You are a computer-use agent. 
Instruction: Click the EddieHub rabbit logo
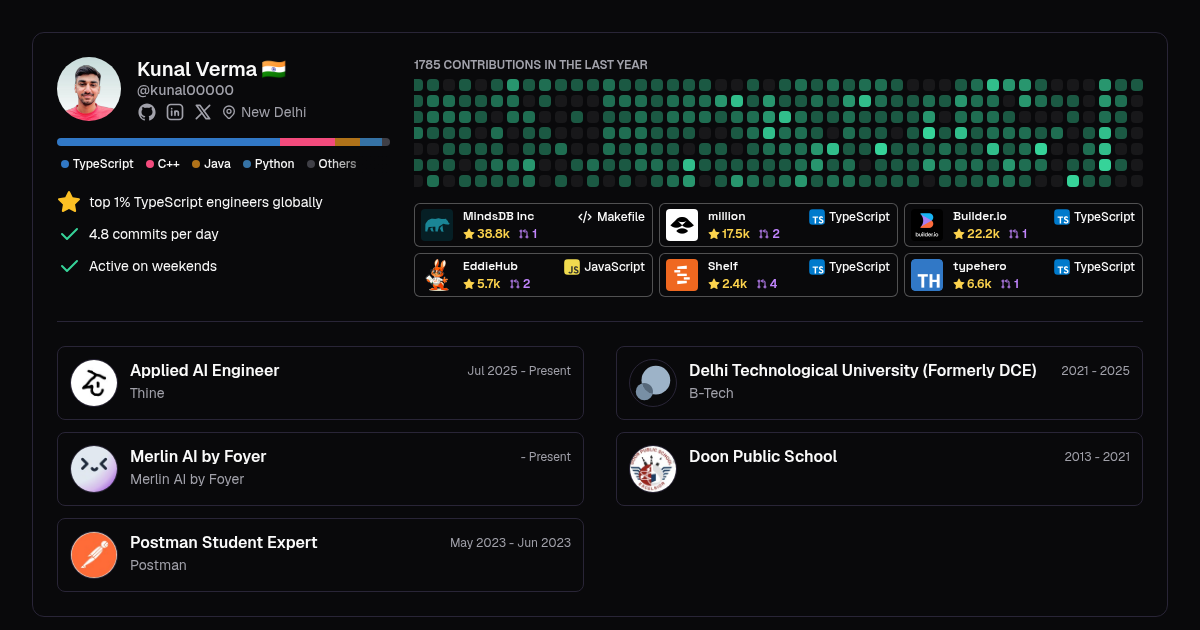(x=437, y=275)
